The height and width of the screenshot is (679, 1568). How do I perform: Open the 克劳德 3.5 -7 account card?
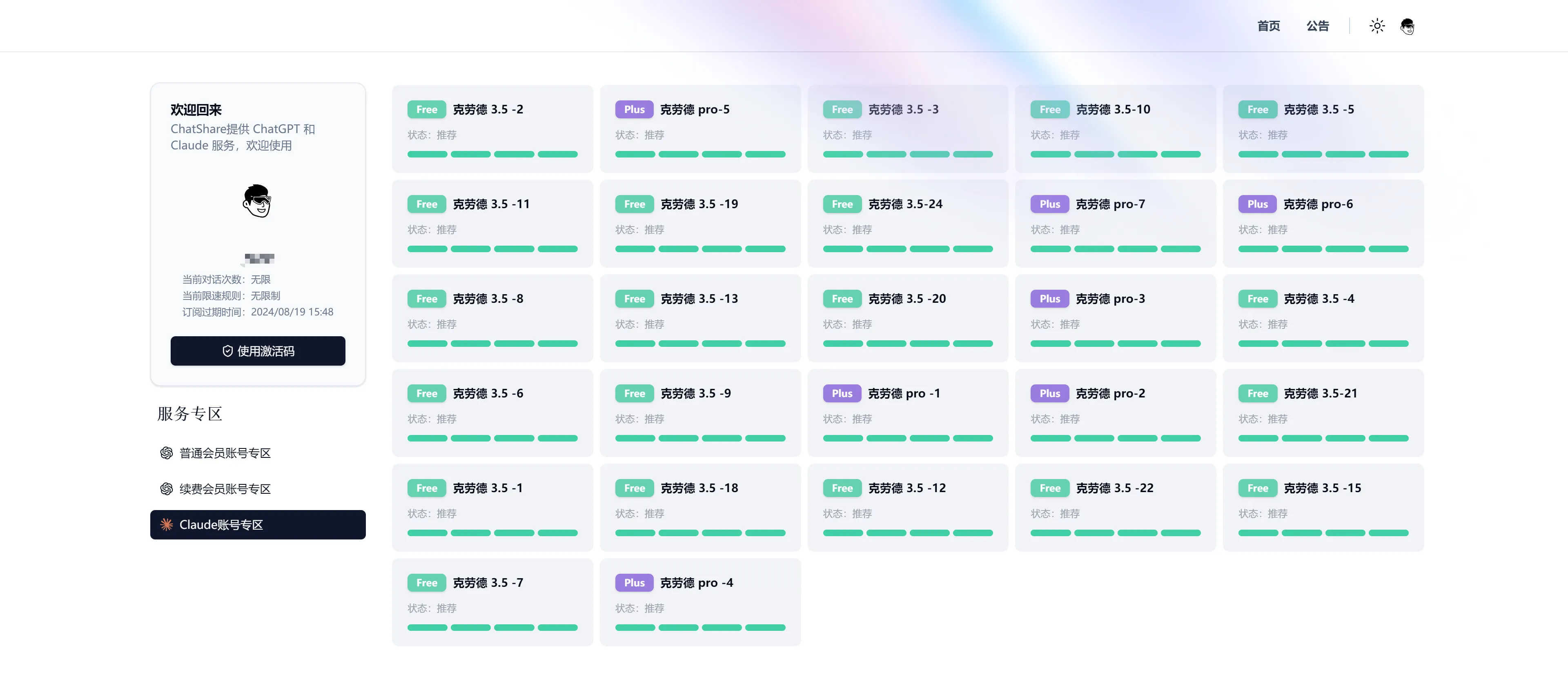point(492,602)
